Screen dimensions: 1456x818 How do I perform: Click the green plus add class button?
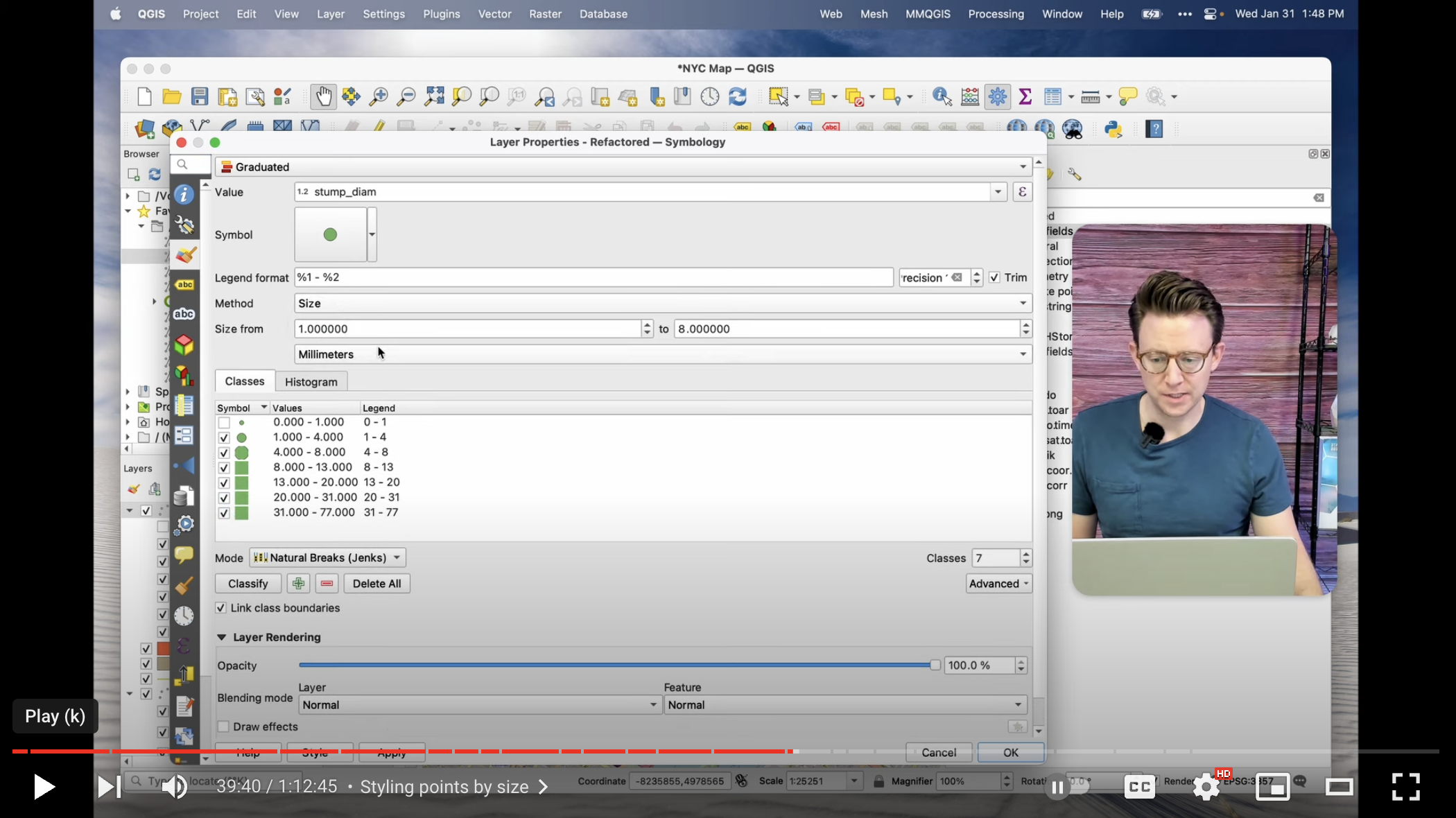pos(298,584)
